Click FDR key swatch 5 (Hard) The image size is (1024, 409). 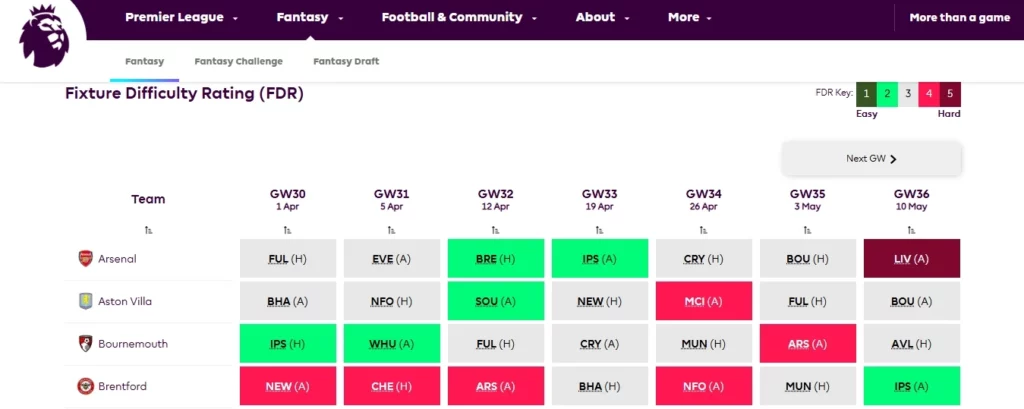click(950, 94)
